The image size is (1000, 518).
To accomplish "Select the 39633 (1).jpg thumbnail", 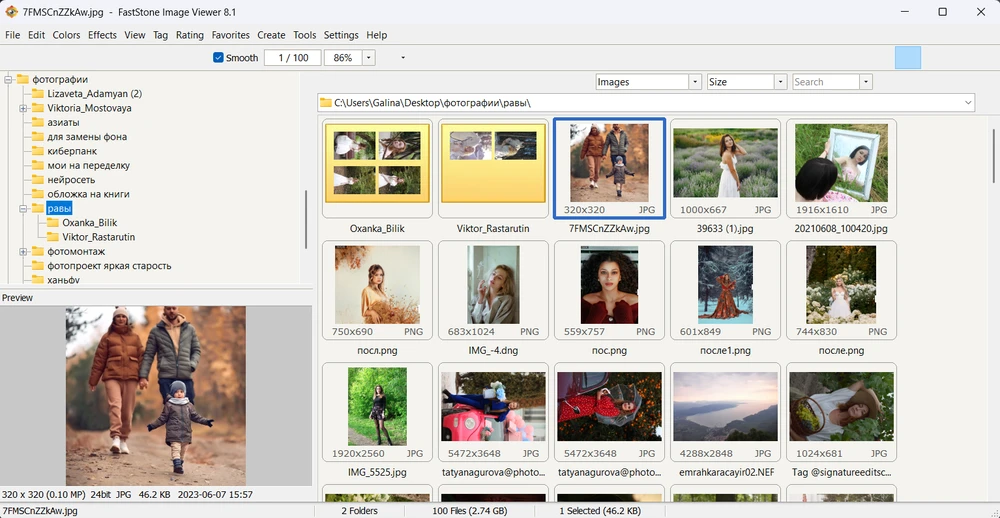I will (725, 168).
